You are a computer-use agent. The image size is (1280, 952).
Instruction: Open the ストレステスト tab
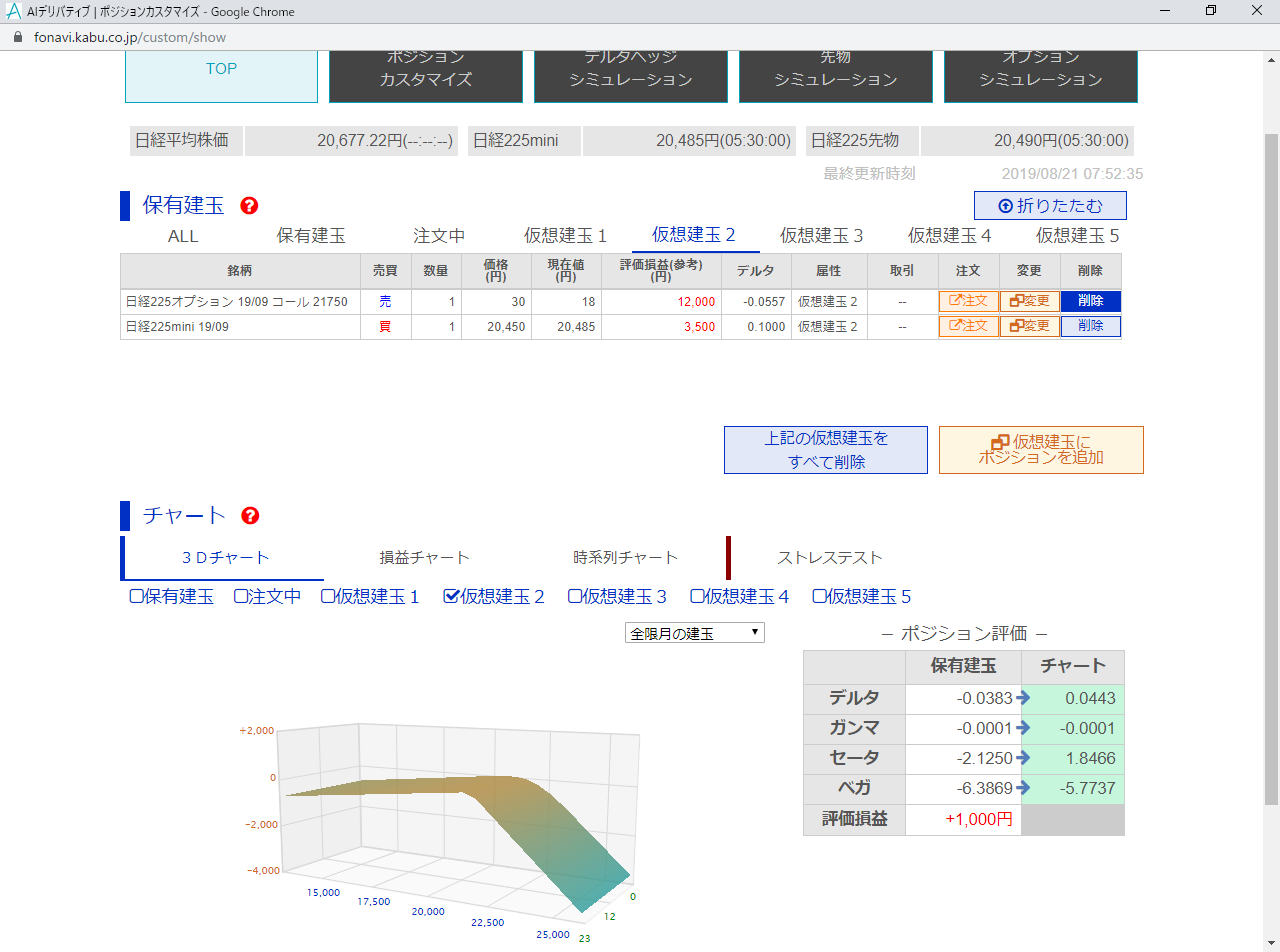coord(829,557)
